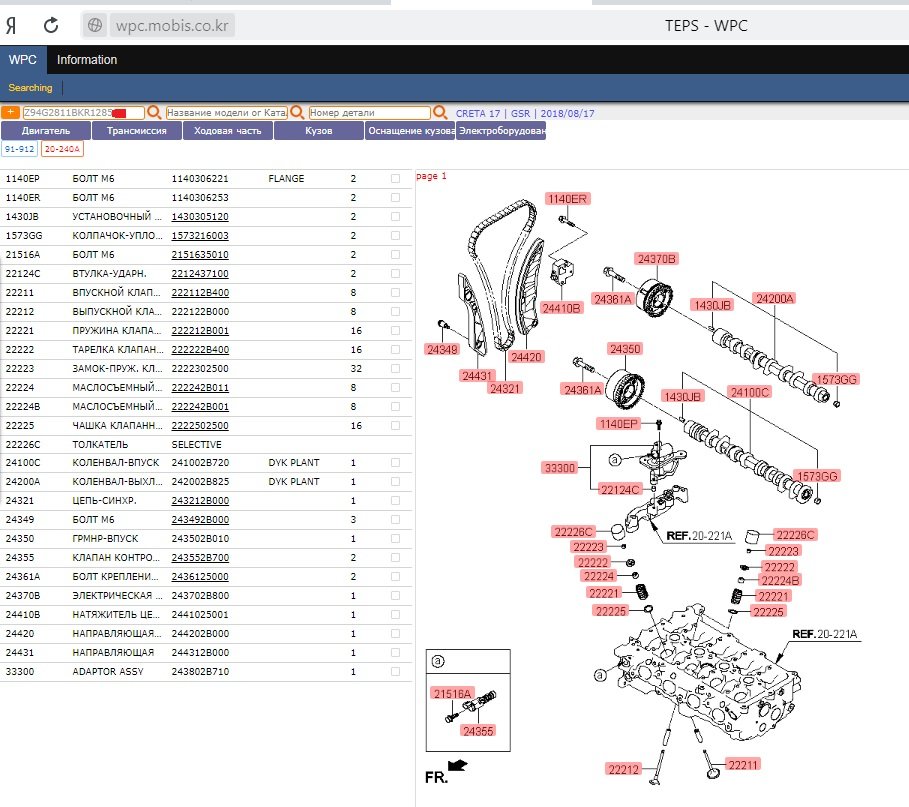Click diagram label 24321
909x807 pixels.
(x=505, y=388)
